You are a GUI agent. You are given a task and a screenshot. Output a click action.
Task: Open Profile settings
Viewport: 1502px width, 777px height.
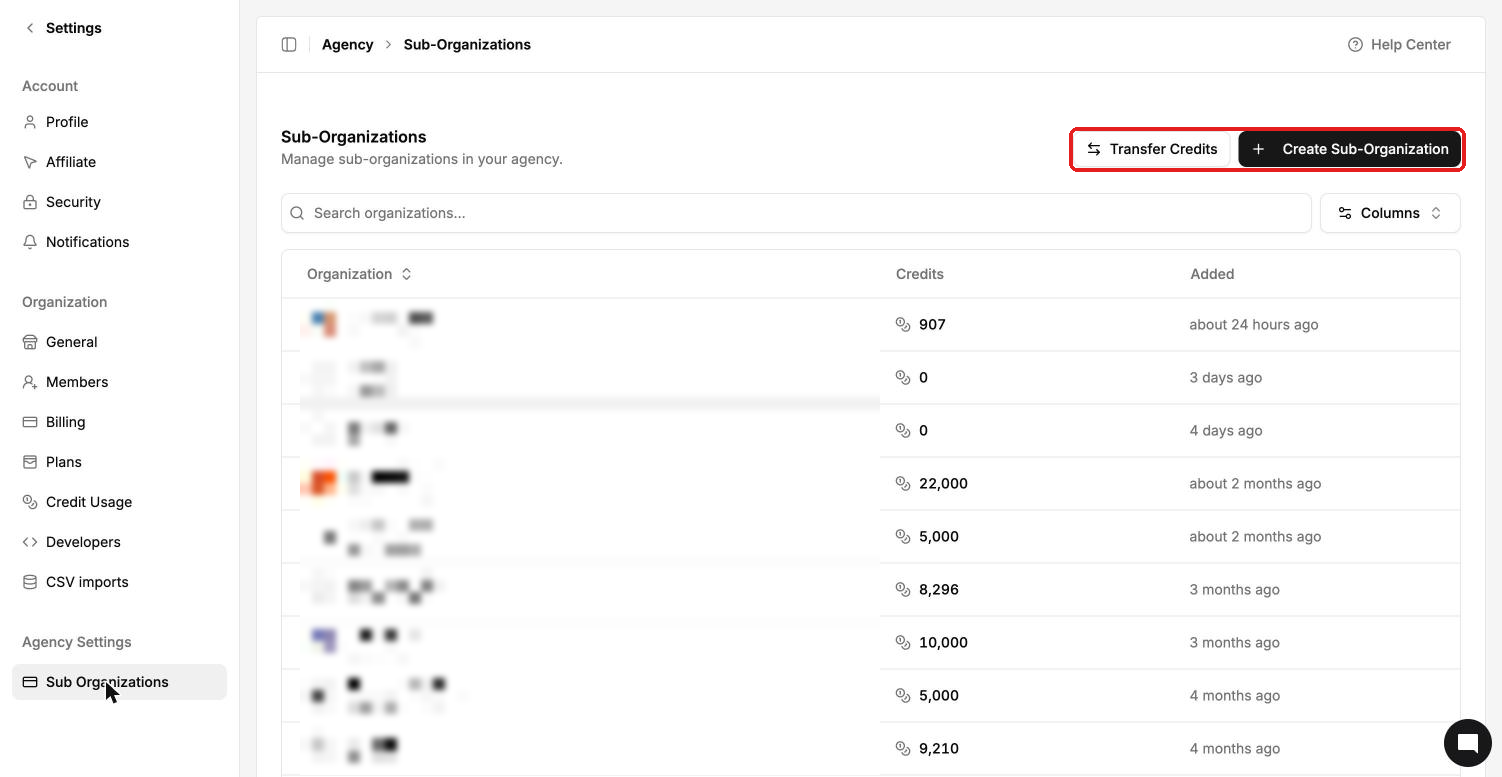(119, 122)
